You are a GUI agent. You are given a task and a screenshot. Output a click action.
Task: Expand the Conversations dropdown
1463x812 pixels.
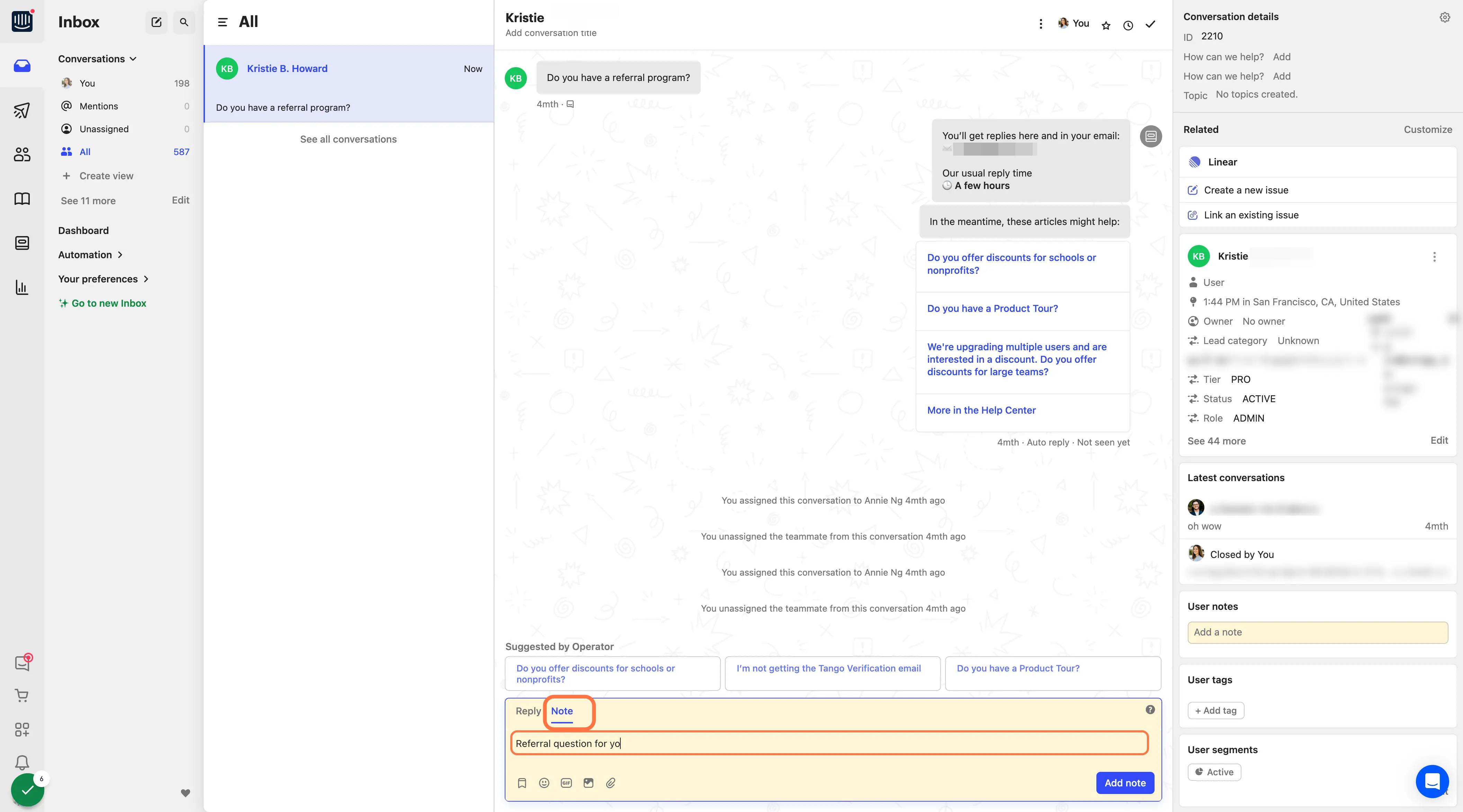click(x=97, y=59)
